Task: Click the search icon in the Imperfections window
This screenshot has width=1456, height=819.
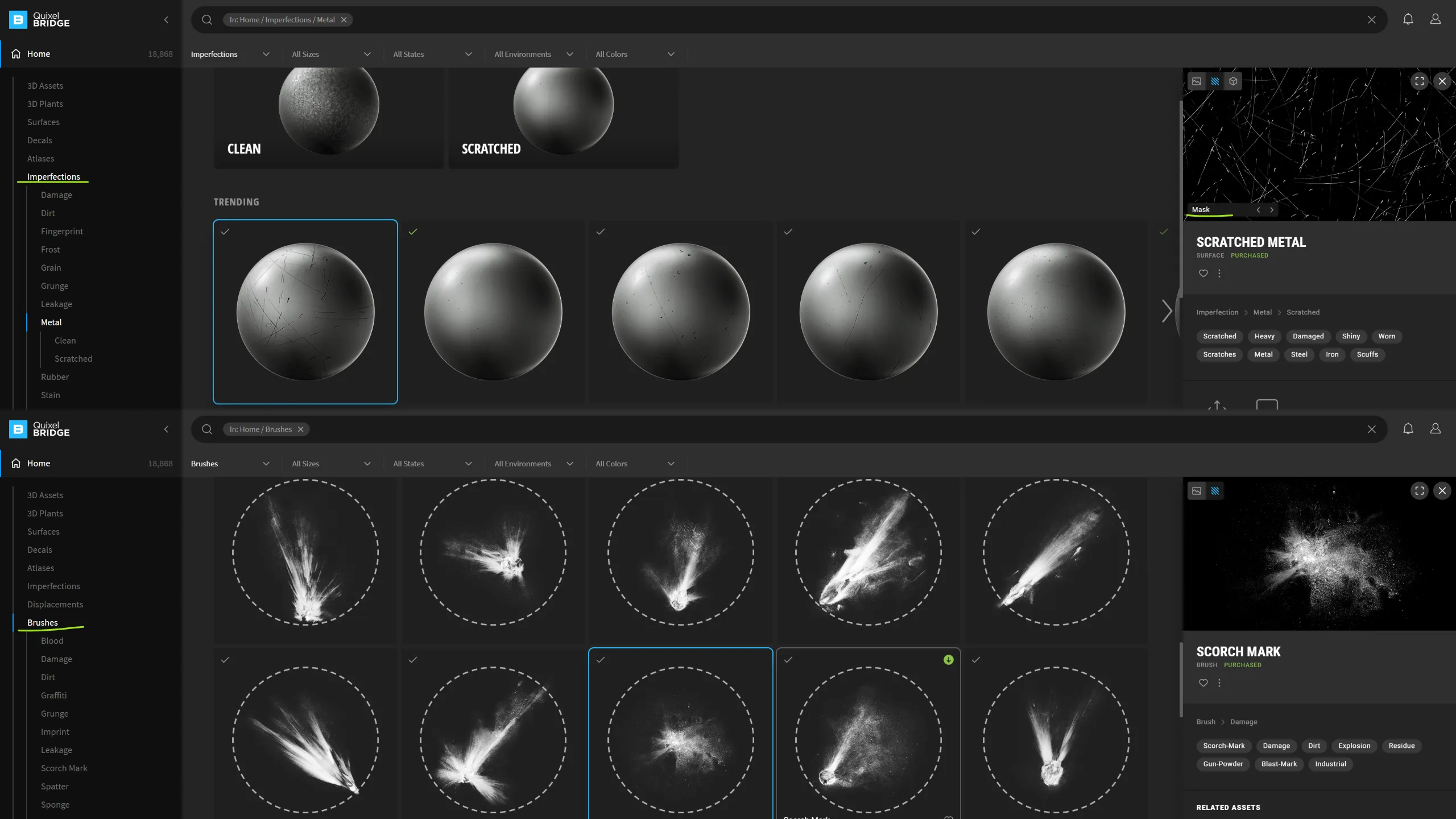Action: 207,20
